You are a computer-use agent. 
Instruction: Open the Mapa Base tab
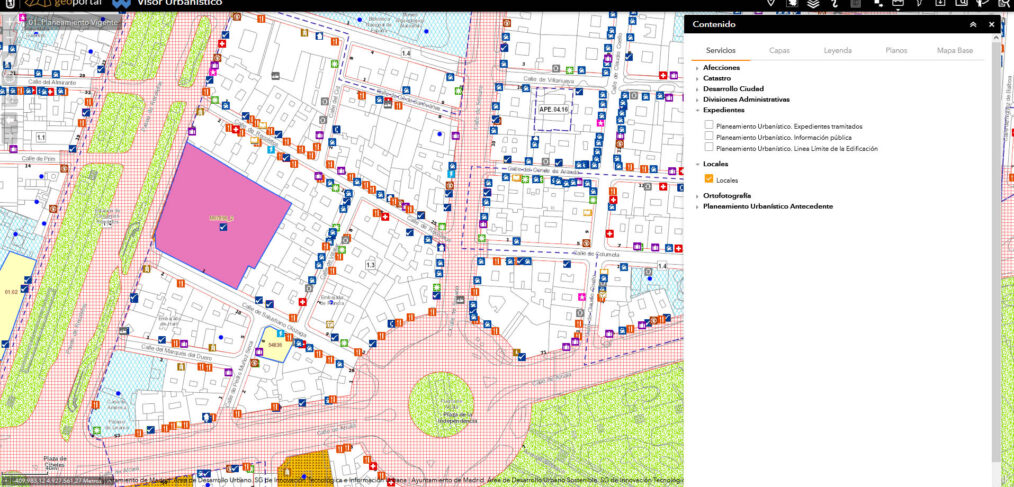[x=954, y=49]
